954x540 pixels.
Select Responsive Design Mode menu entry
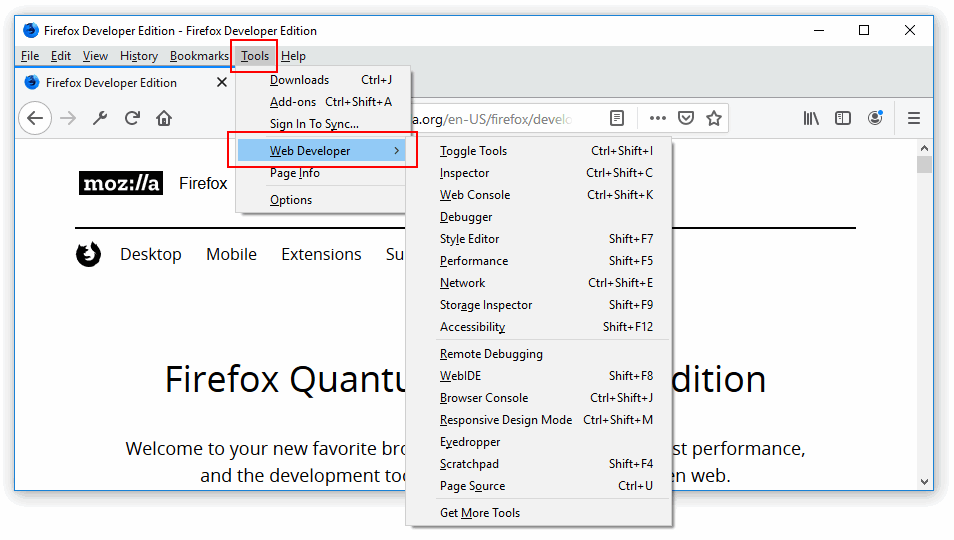pyautogui.click(x=506, y=420)
